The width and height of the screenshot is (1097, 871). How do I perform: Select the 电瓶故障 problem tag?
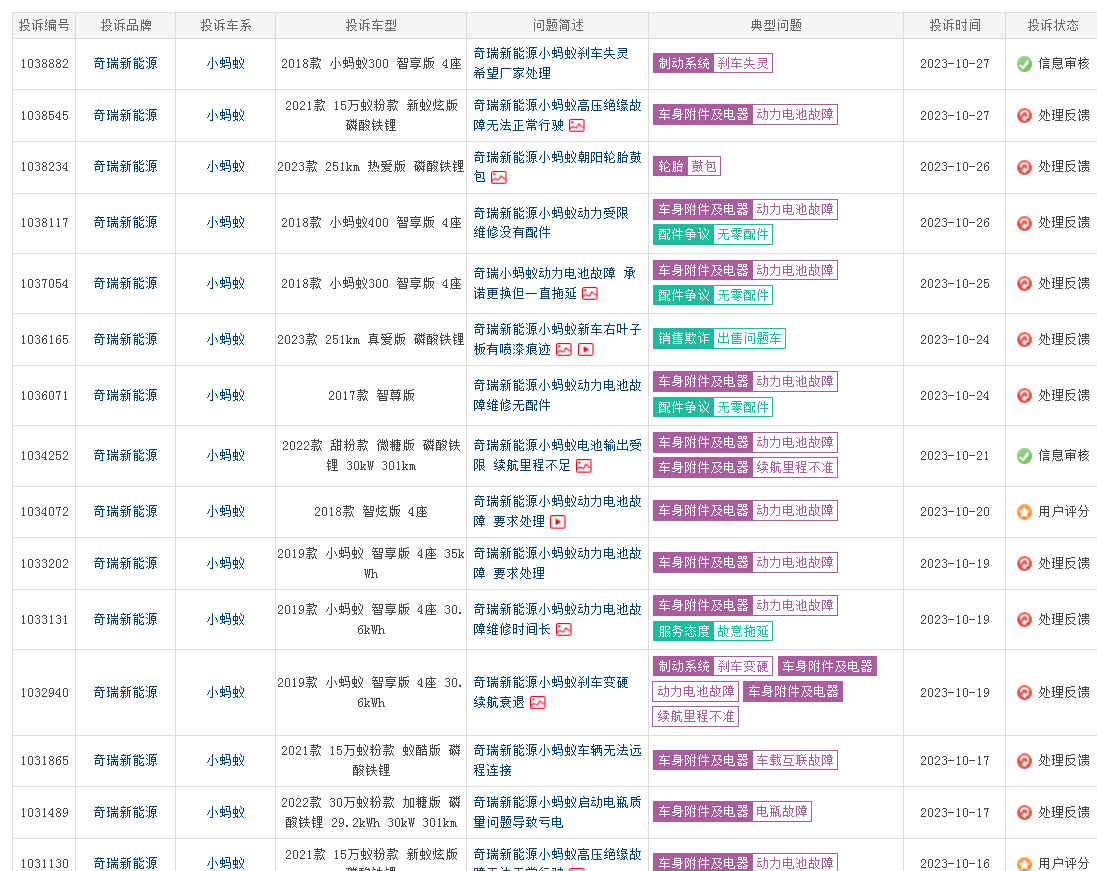click(x=781, y=812)
